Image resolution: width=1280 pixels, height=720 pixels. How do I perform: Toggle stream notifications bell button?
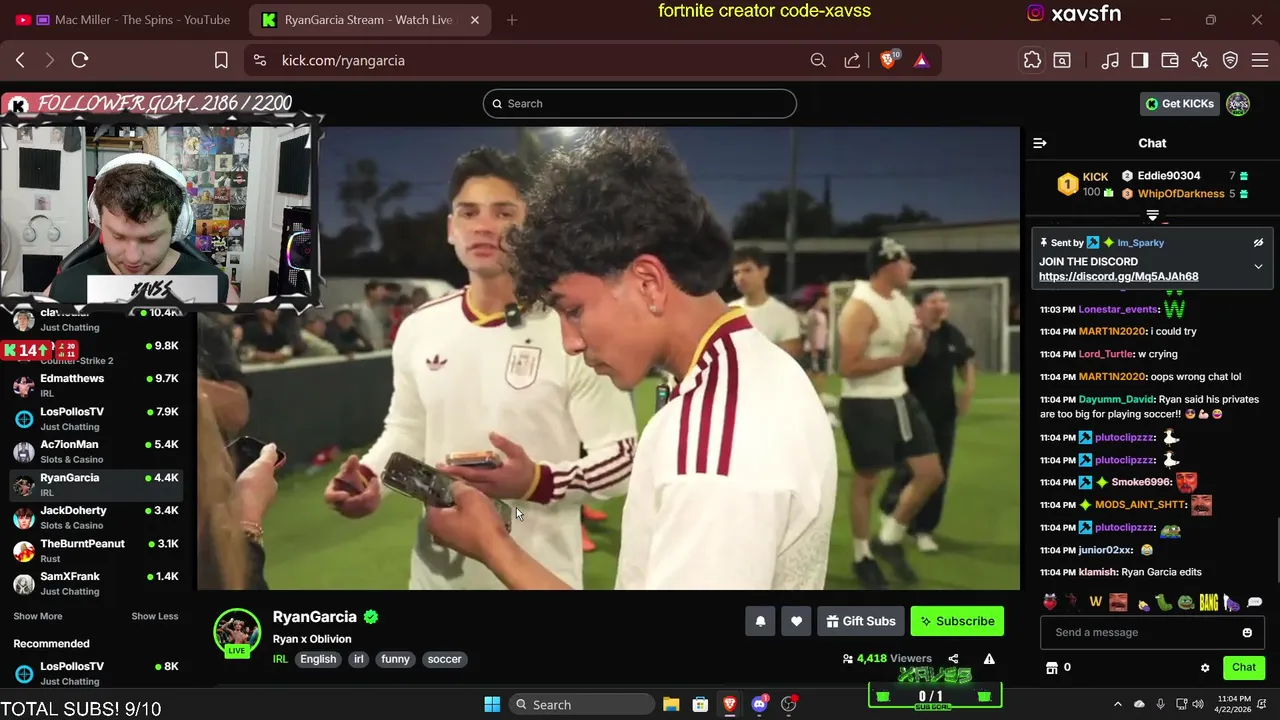[760, 621]
